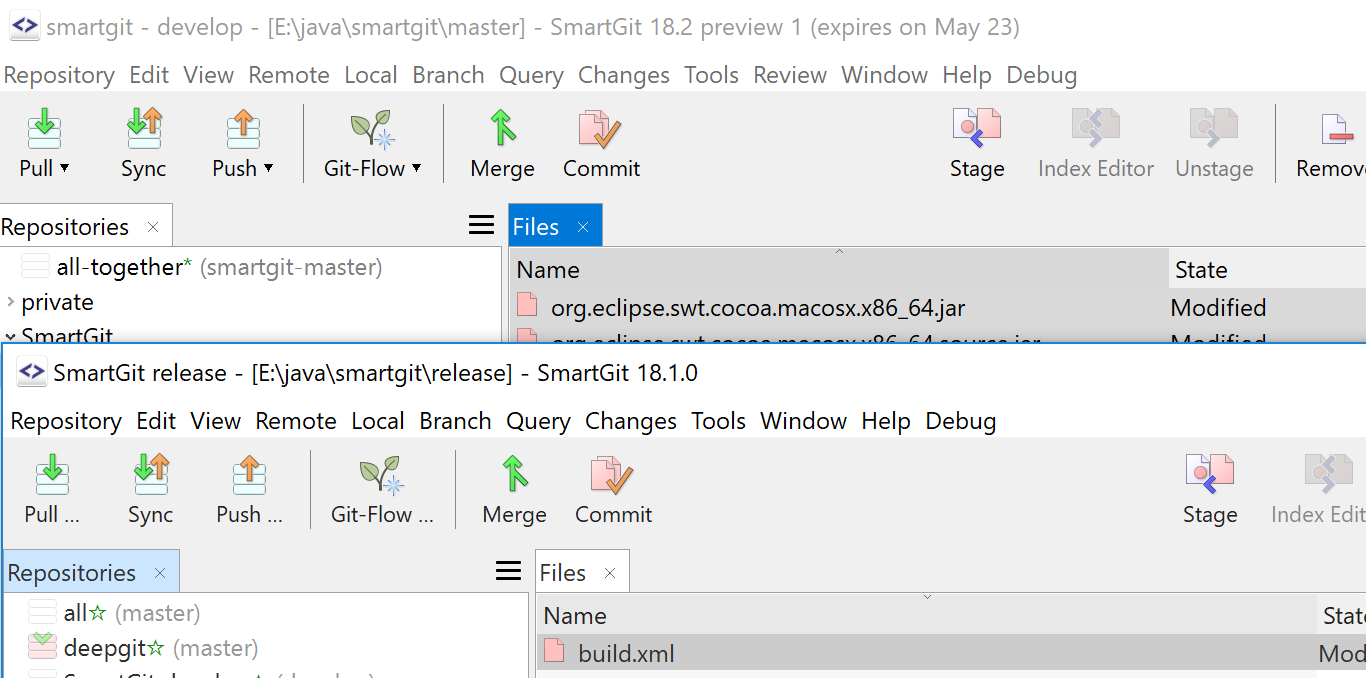Open the Changes menu in the develop window
The image size is (1366, 678).
coord(624,75)
